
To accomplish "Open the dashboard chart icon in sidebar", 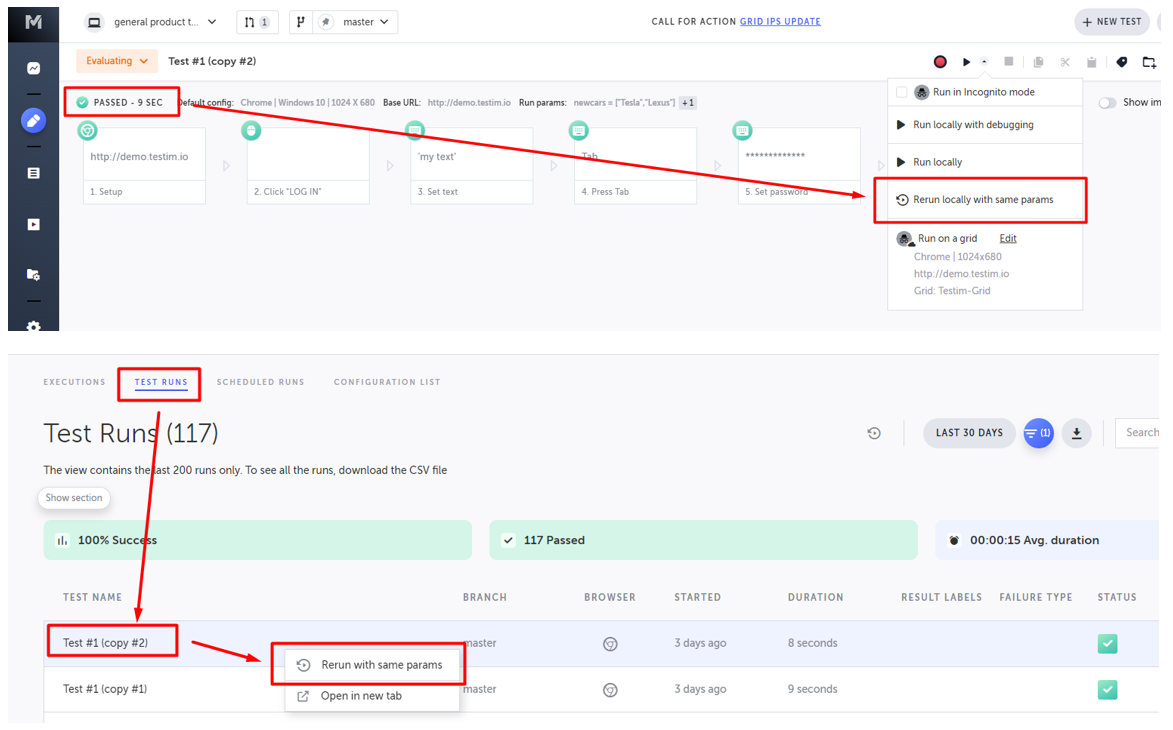I will tap(33, 69).
